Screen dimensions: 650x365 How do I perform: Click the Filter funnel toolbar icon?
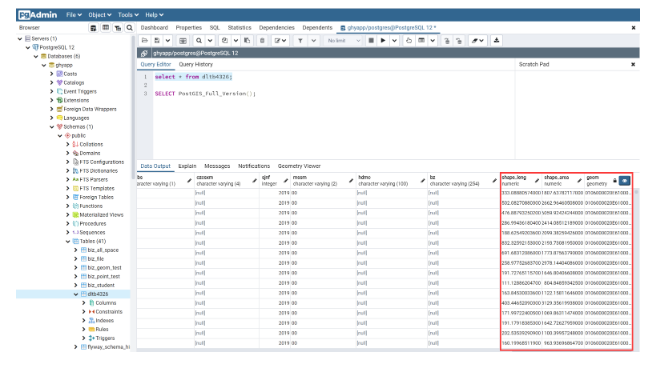pyautogui.click(x=300, y=41)
